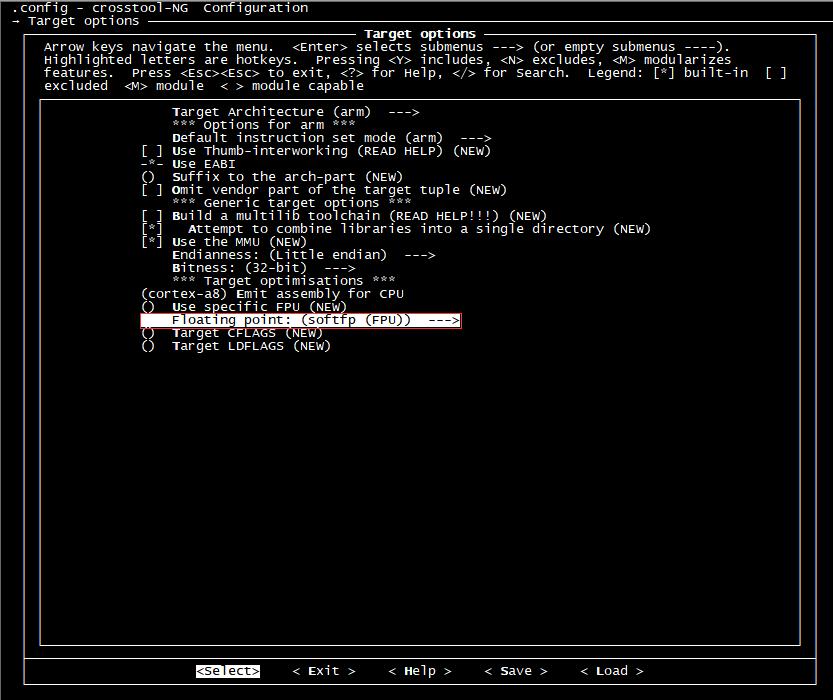This screenshot has width=833, height=700.
Task: Open Floating point softfp submenu
Action: point(301,320)
